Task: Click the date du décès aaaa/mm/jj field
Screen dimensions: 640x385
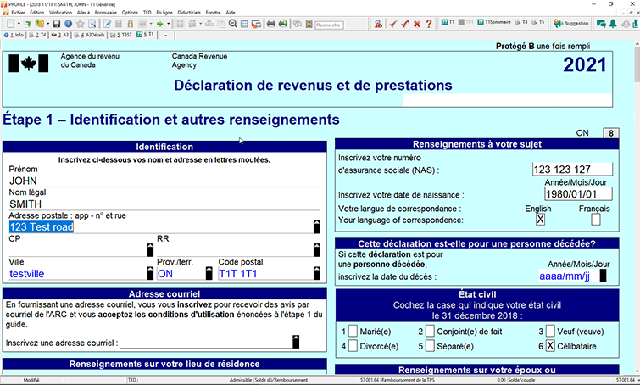Action: point(568,276)
